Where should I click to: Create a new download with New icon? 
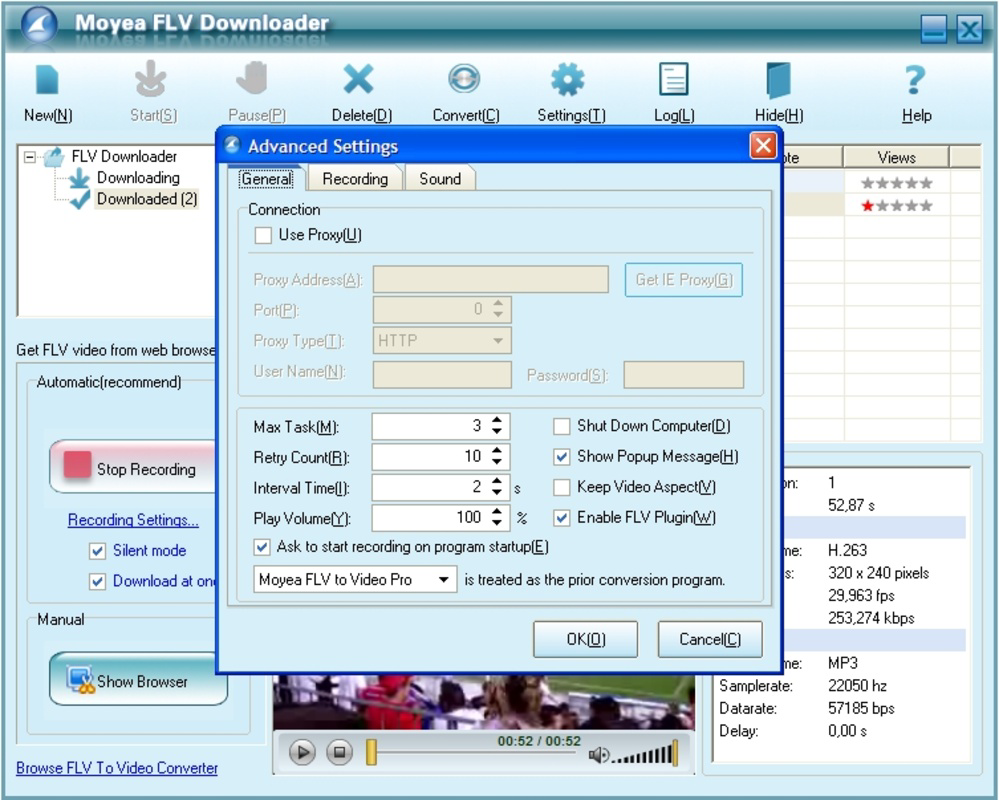(46, 80)
